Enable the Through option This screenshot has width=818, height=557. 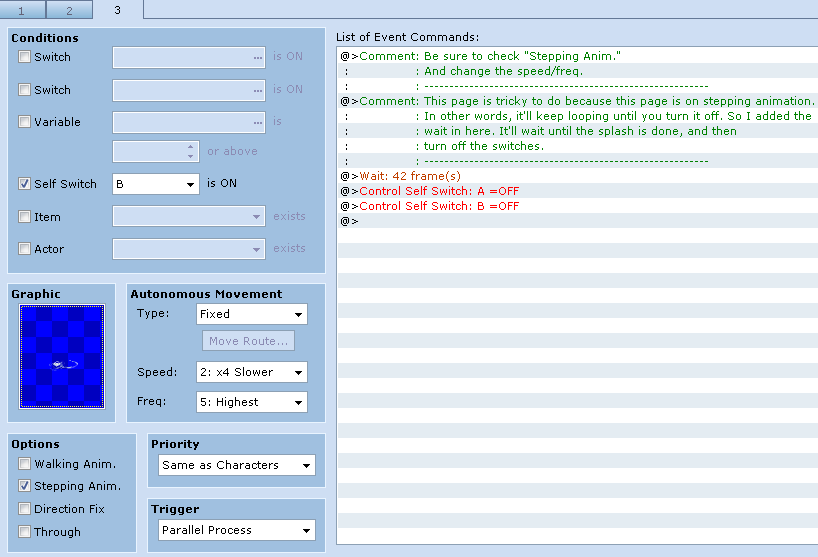click(x=25, y=531)
